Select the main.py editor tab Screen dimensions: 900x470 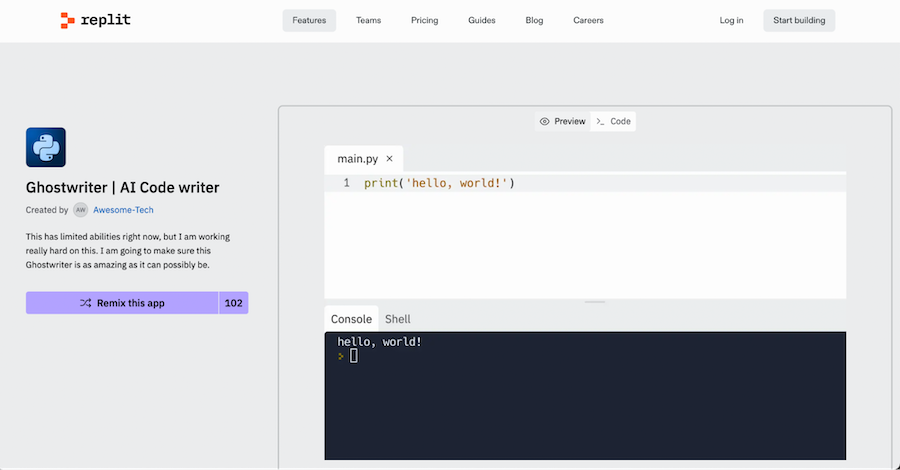click(358, 159)
